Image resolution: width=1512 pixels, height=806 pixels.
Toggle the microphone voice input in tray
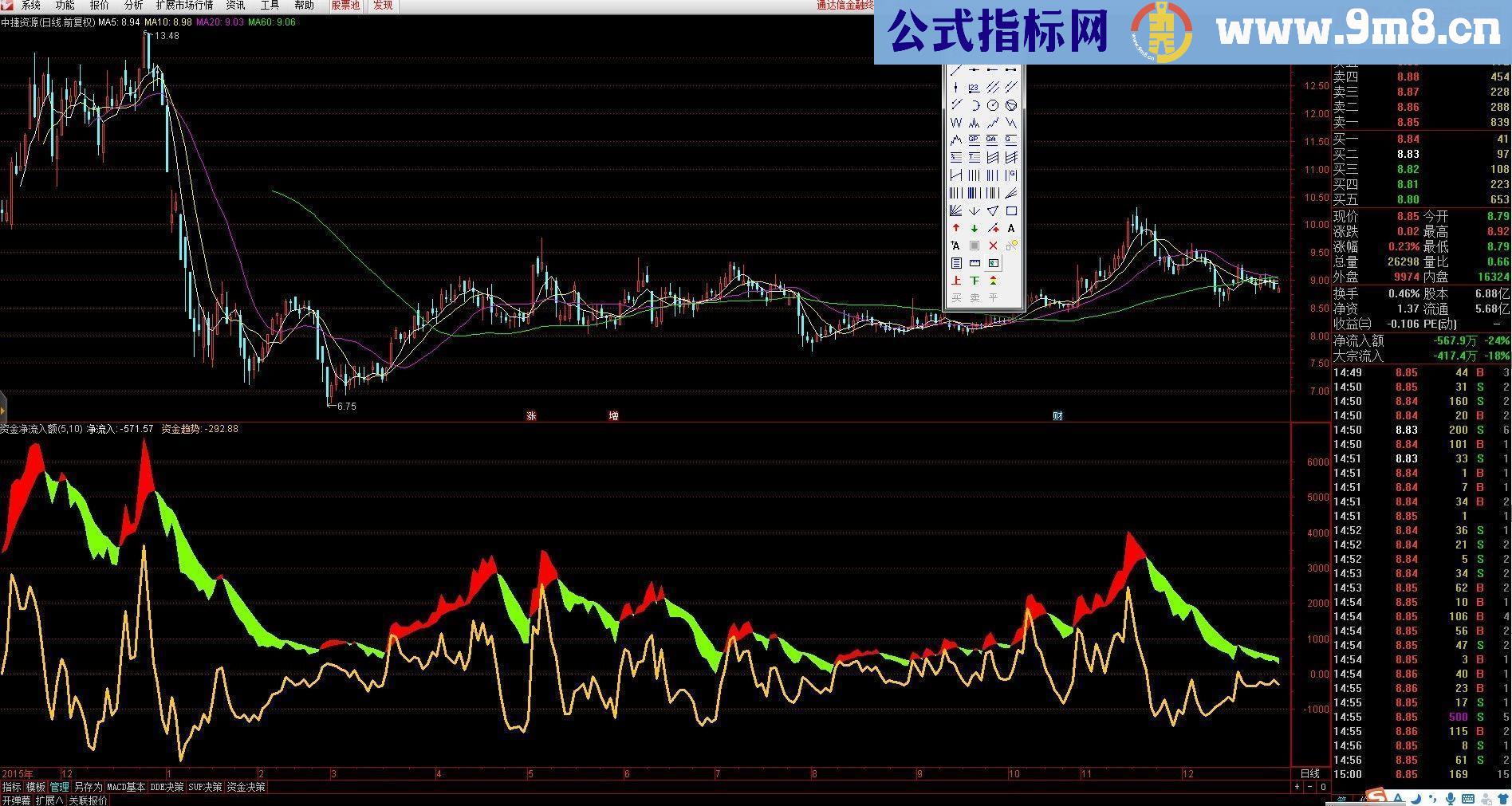click(x=1451, y=799)
